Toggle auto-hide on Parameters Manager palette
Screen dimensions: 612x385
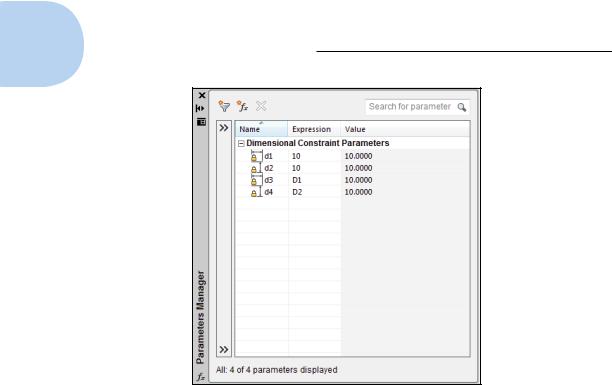point(200,108)
